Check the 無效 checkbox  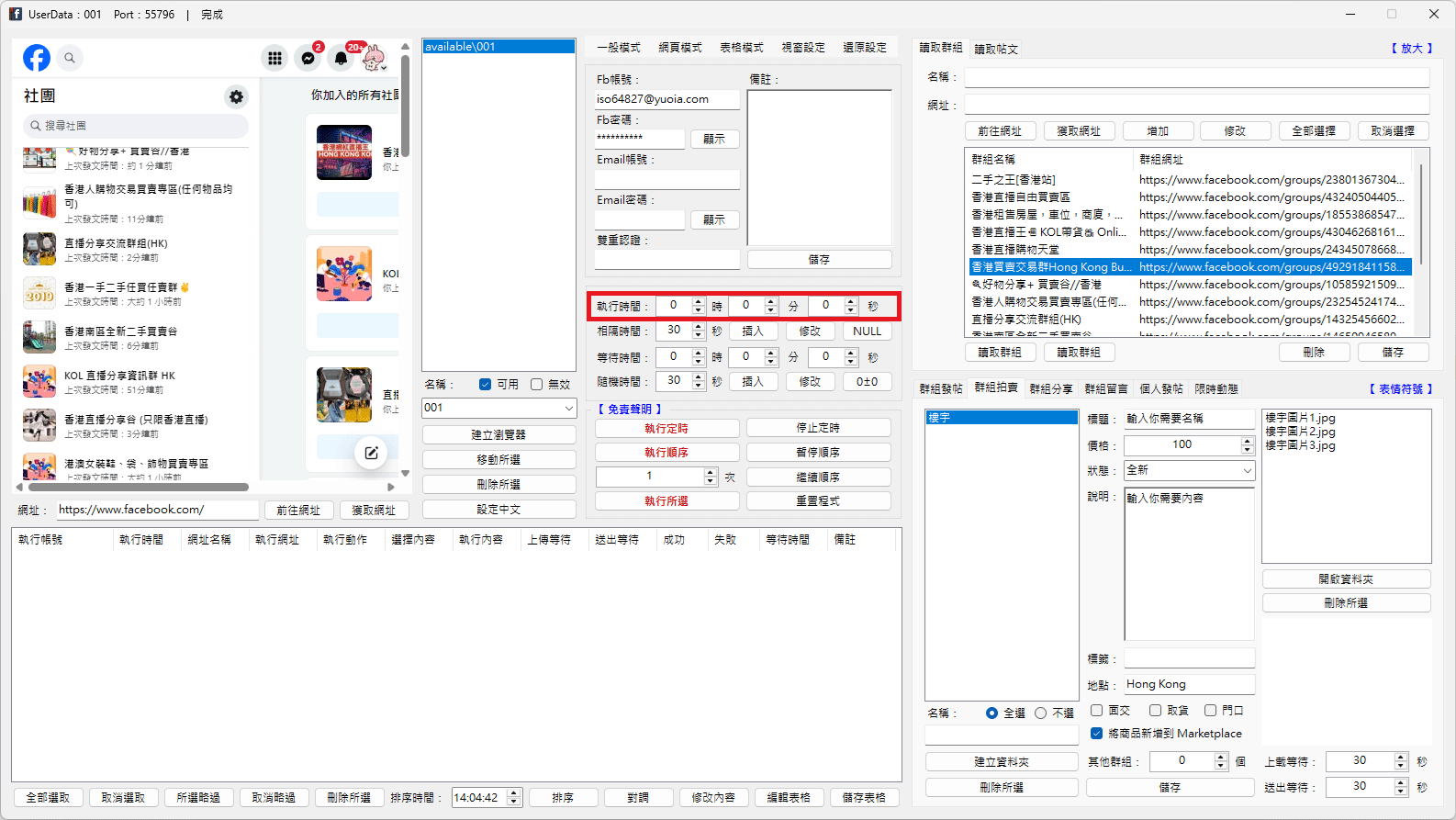point(536,385)
